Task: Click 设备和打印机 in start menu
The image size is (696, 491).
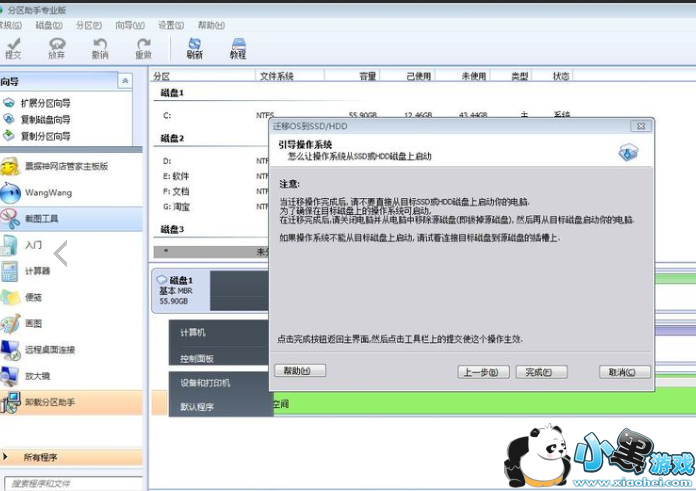Action: click(205, 383)
